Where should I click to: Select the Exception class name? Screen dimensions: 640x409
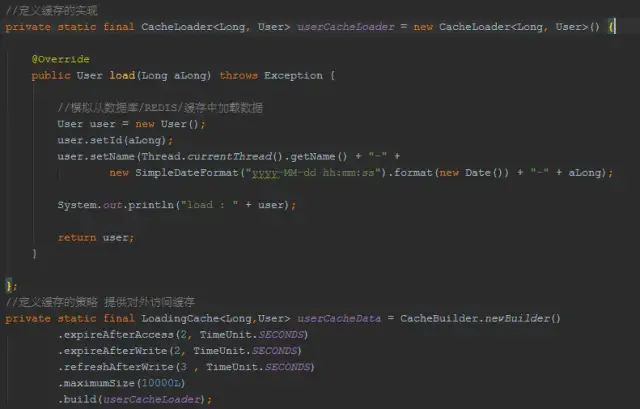point(293,76)
